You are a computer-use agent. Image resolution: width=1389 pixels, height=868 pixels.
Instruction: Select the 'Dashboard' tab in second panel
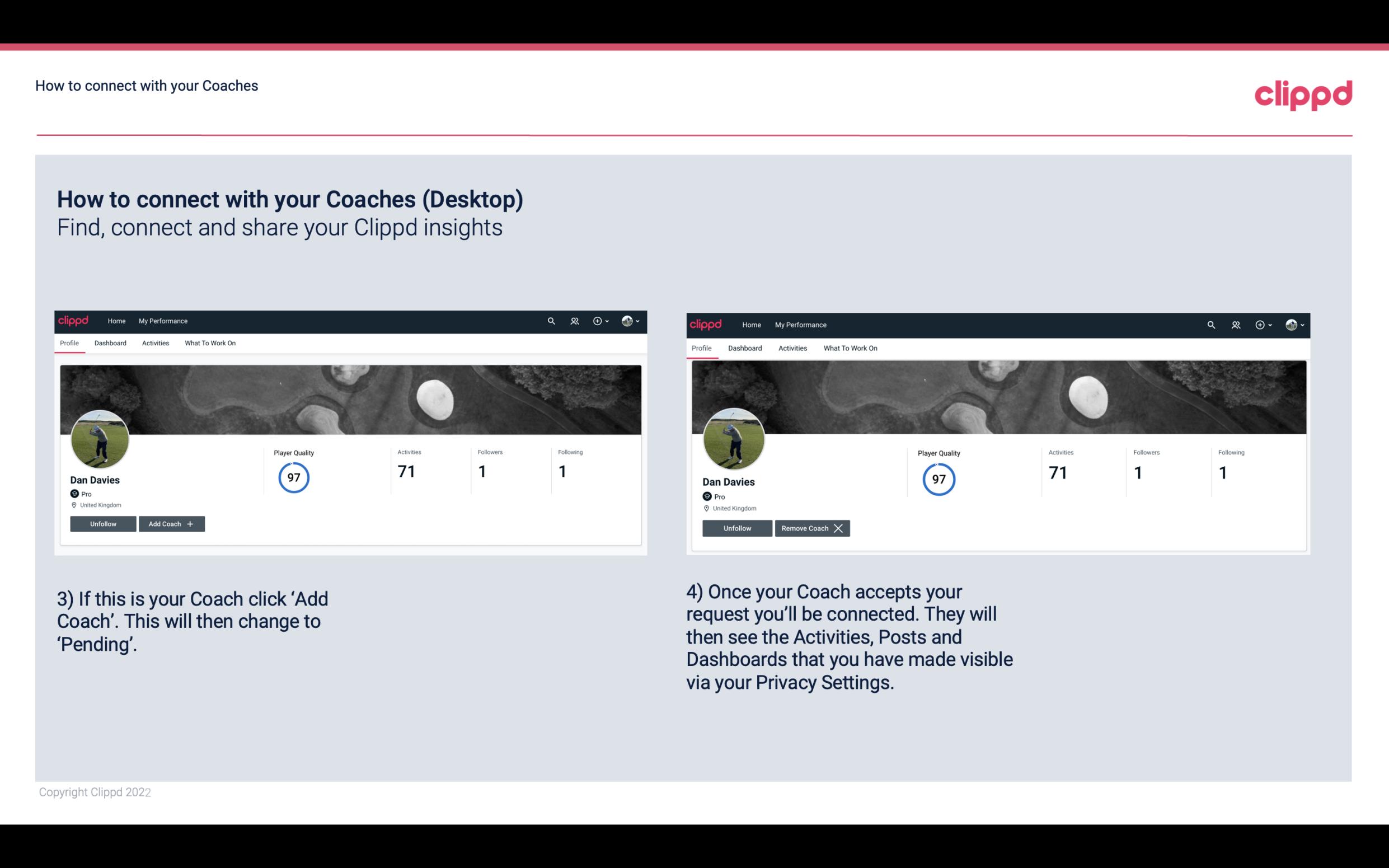point(745,348)
